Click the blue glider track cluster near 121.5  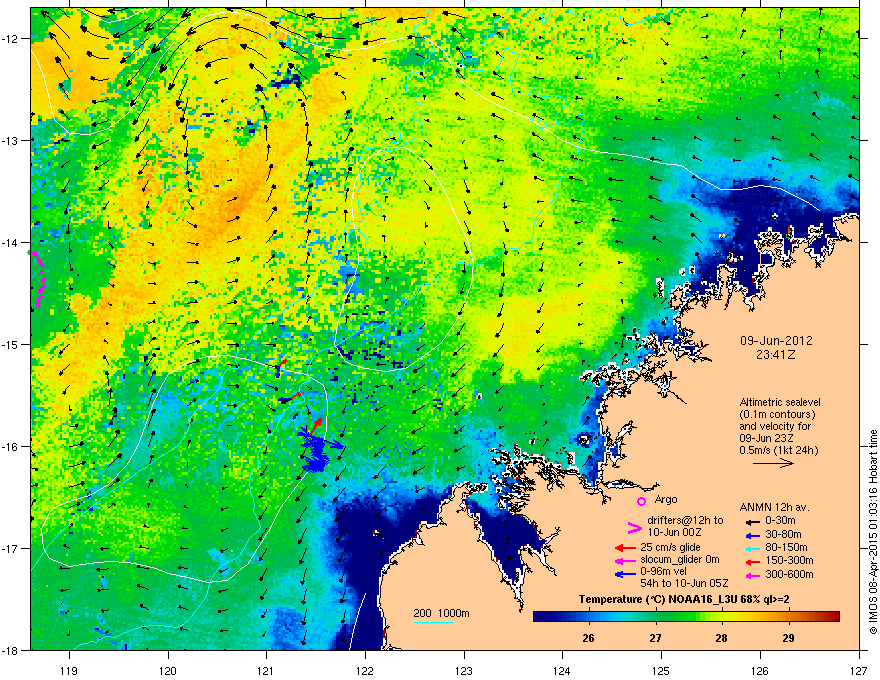point(317,451)
